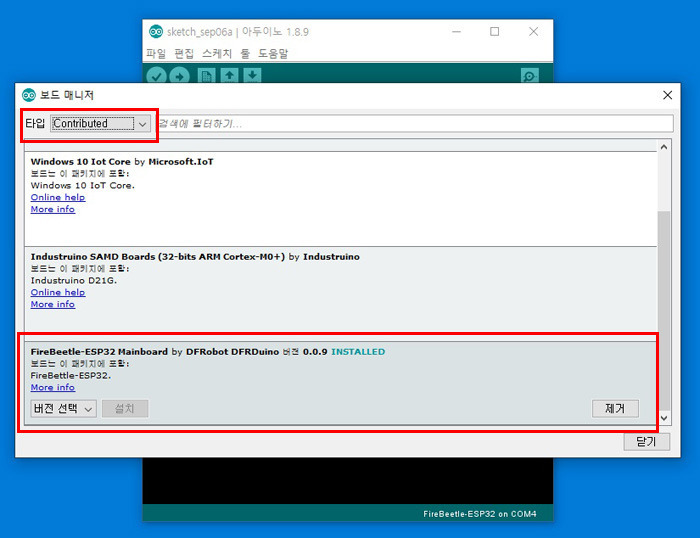This screenshot has width=700, height=538.
Task: Minimize the Arduino sketch window
Action: (456, 32)
